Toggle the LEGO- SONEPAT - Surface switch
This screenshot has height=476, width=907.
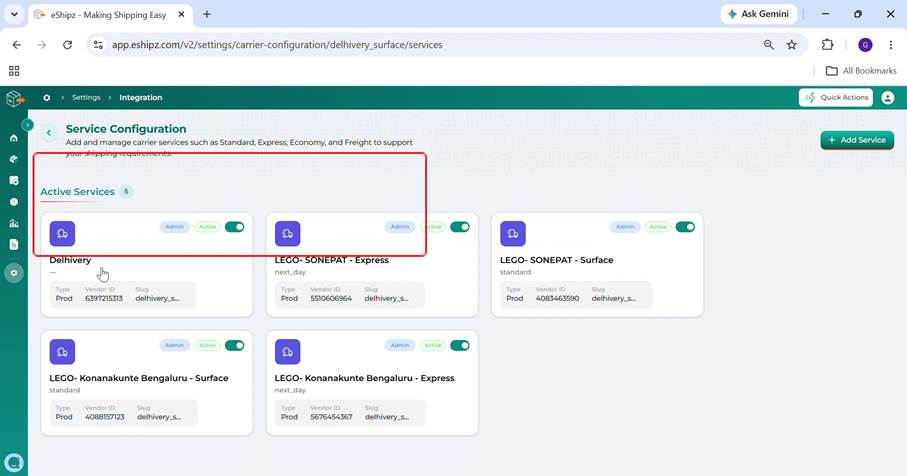pos(685,227)
